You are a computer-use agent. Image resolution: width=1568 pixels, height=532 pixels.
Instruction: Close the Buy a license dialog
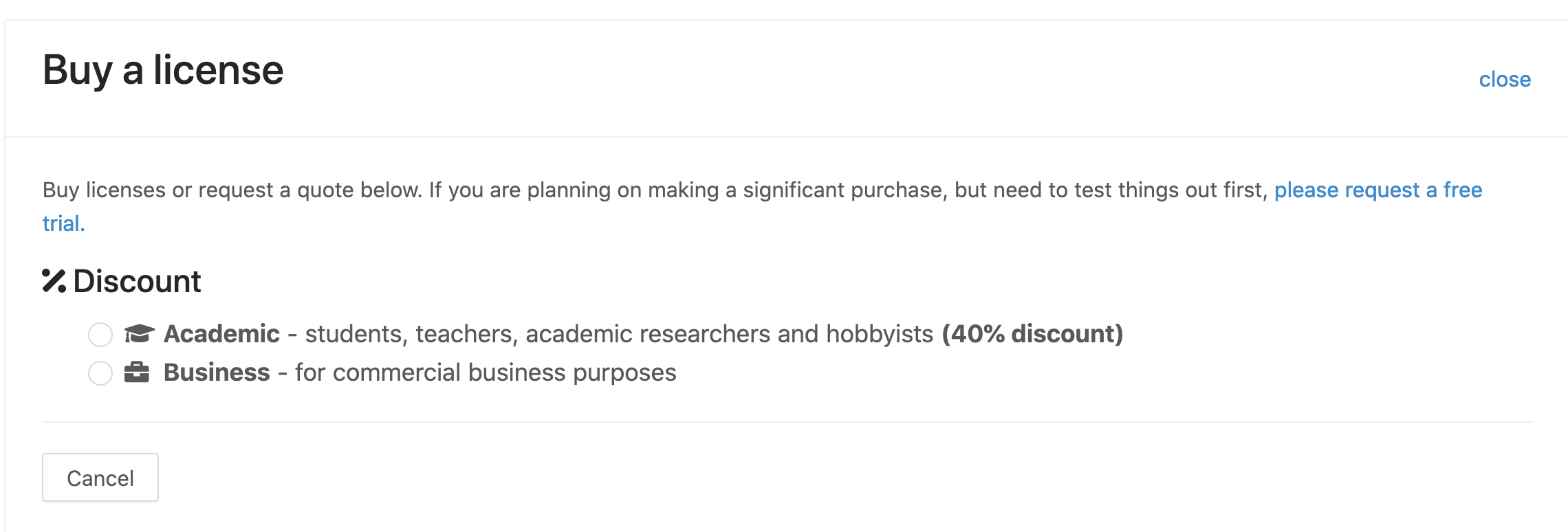tap(1505, 80)
